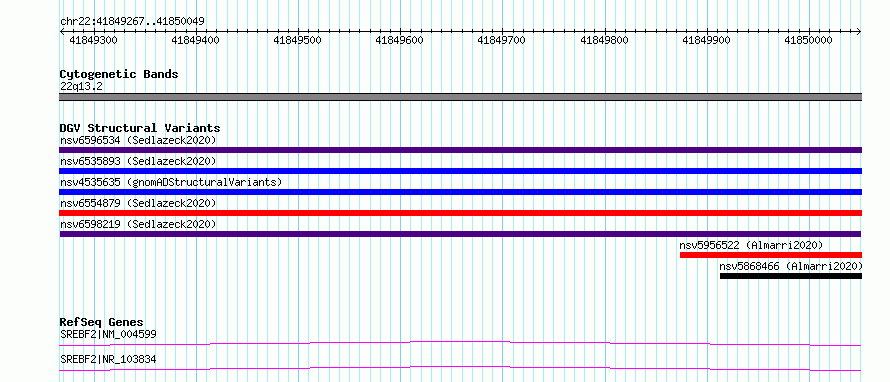Click the RefSeq Genes track title
The height and width of the screenshot is (382, 890).
pyautogui.click(x=102, y=323)
